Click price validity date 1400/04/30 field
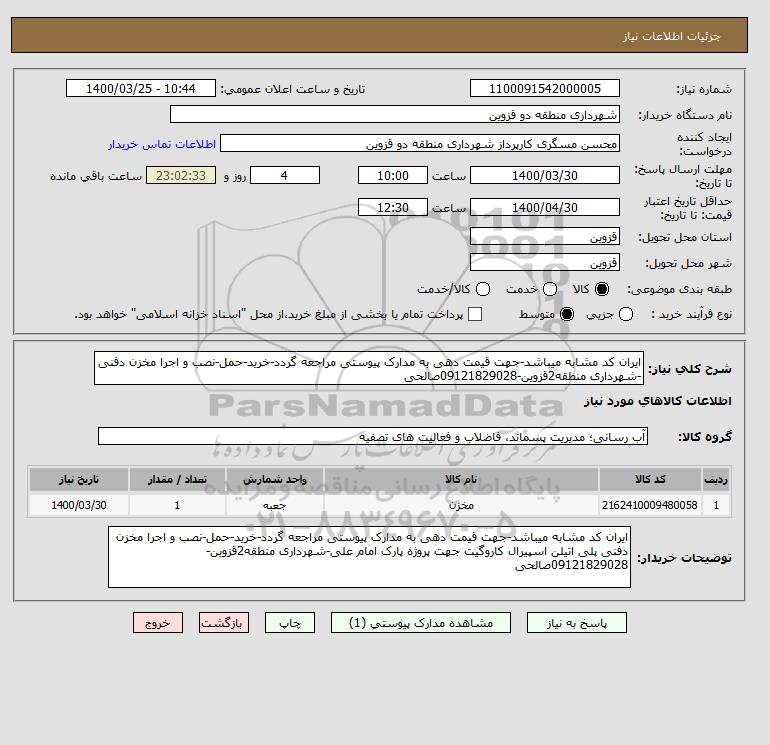770x745 pixels. click(545, 207)
